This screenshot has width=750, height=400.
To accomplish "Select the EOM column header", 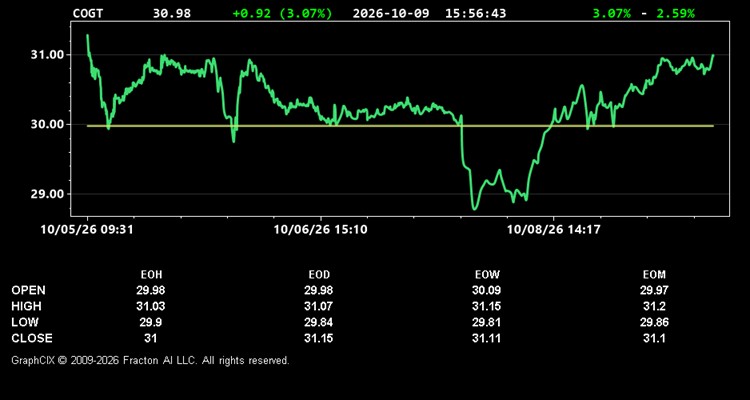I will (654, 275).
